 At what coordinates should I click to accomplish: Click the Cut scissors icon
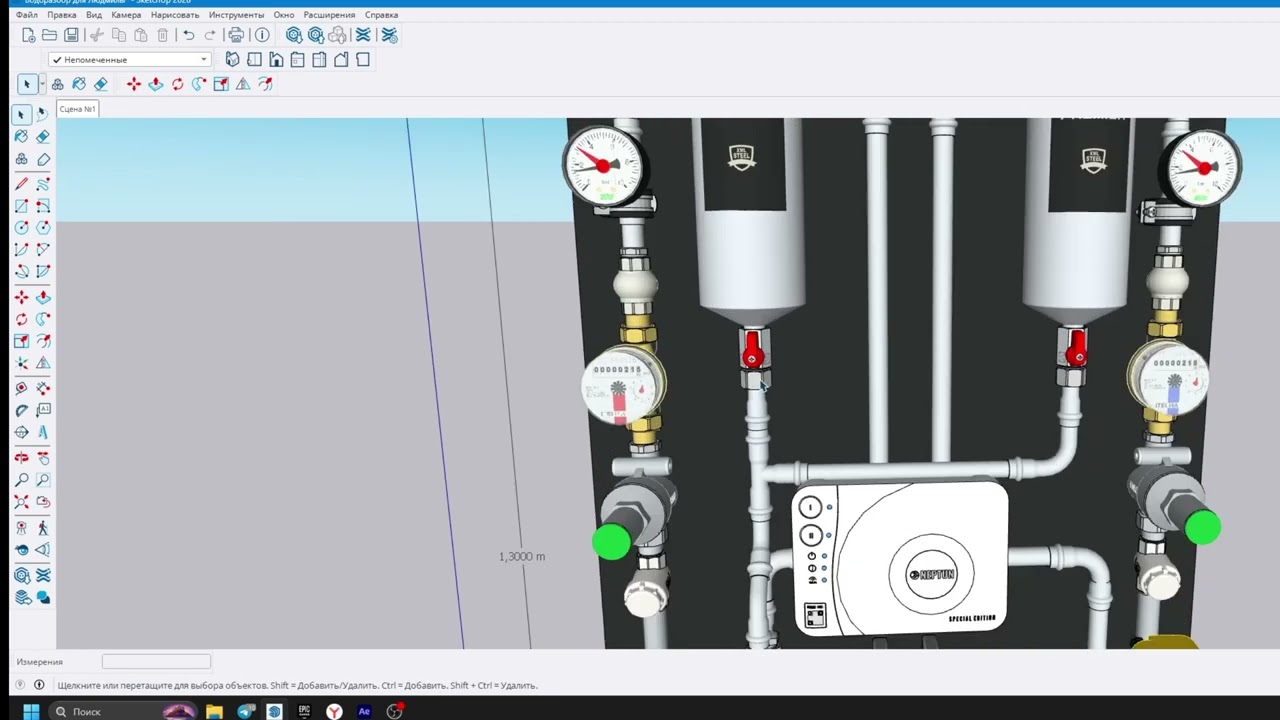pyautogui.click(x=97, y=35)
